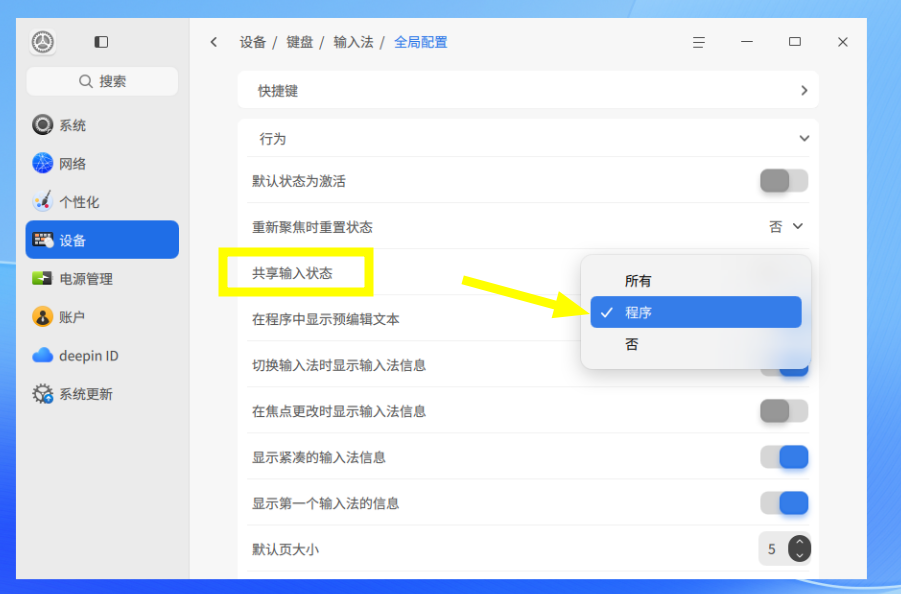Collapse the sidebar panel icon
901x594 pixels.
click(x=101, y=42)
